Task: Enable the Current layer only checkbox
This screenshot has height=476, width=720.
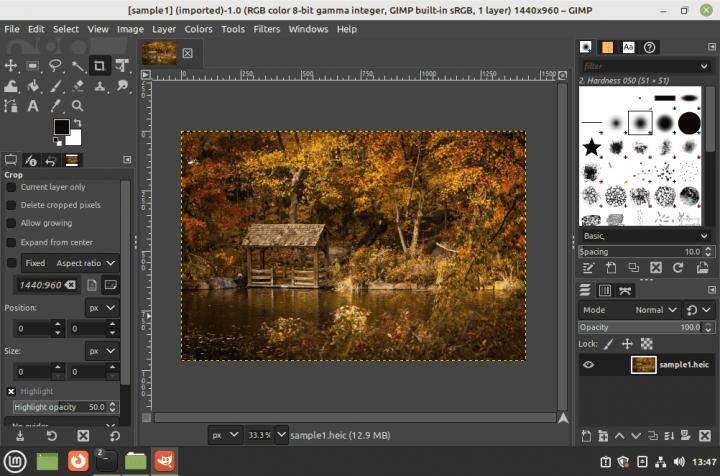Action: coord(12,187)
